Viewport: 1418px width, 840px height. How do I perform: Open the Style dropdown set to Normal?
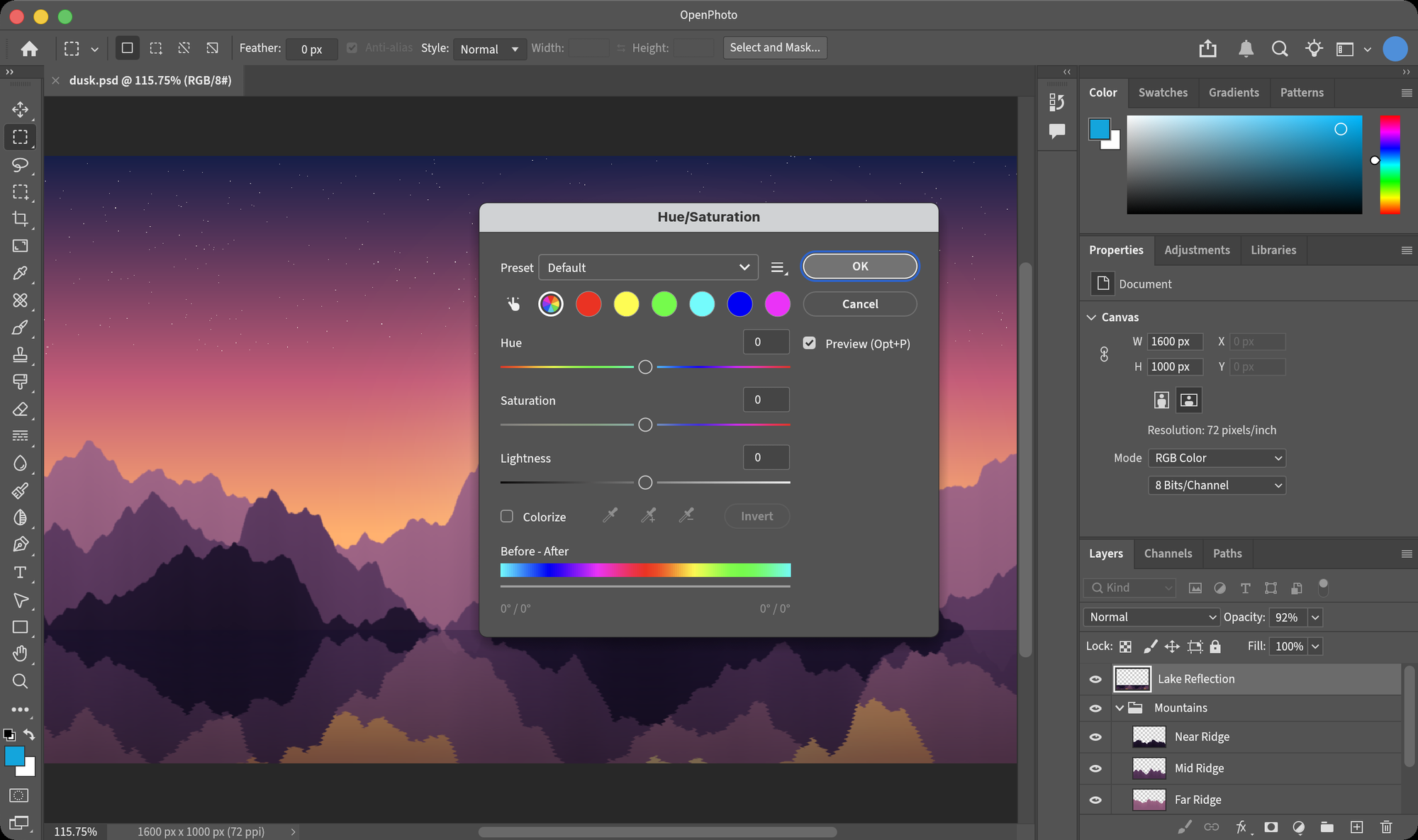click(x=489, y=49)
